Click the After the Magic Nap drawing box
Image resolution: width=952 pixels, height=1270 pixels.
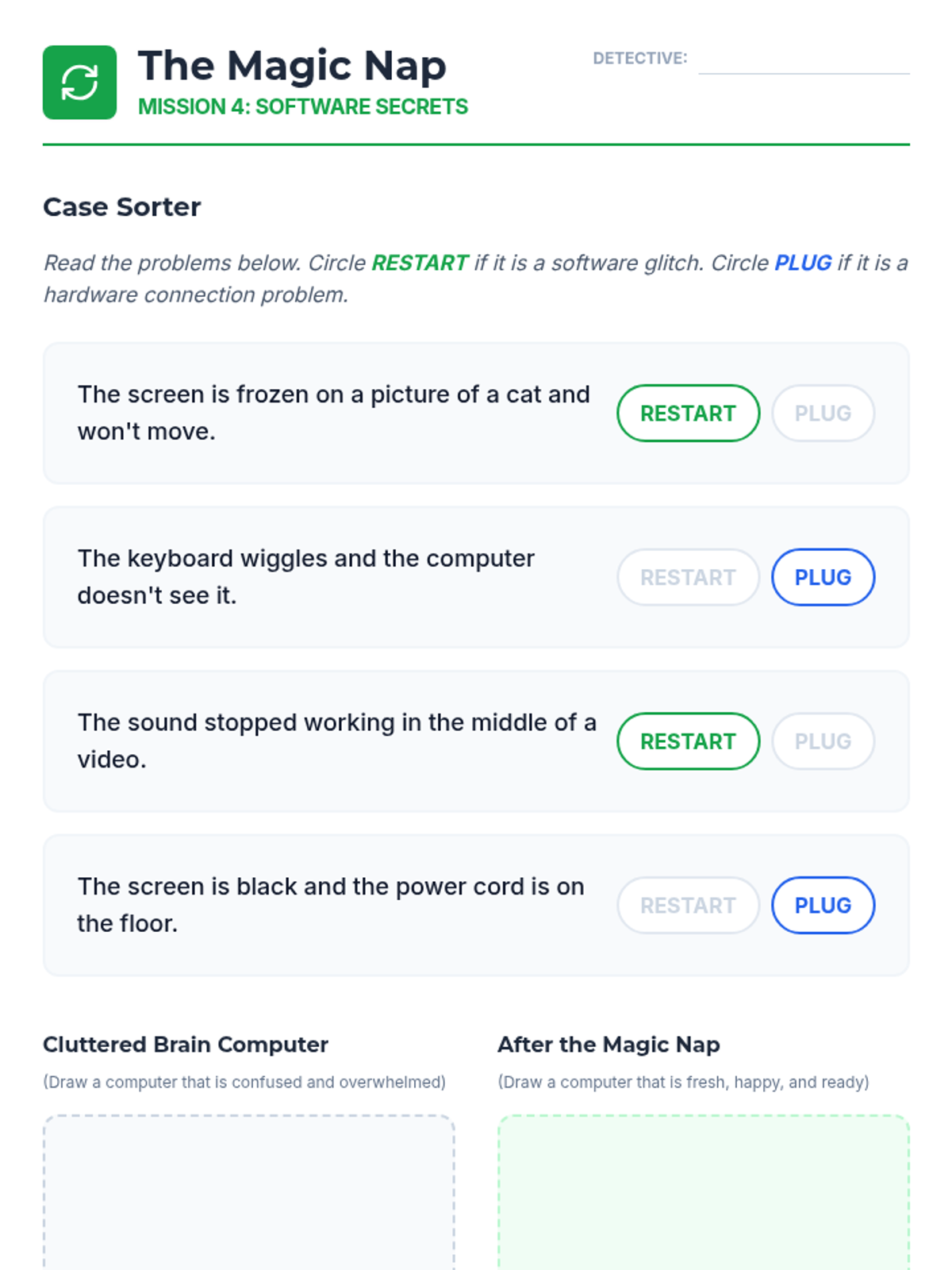tap(703, 1191)
